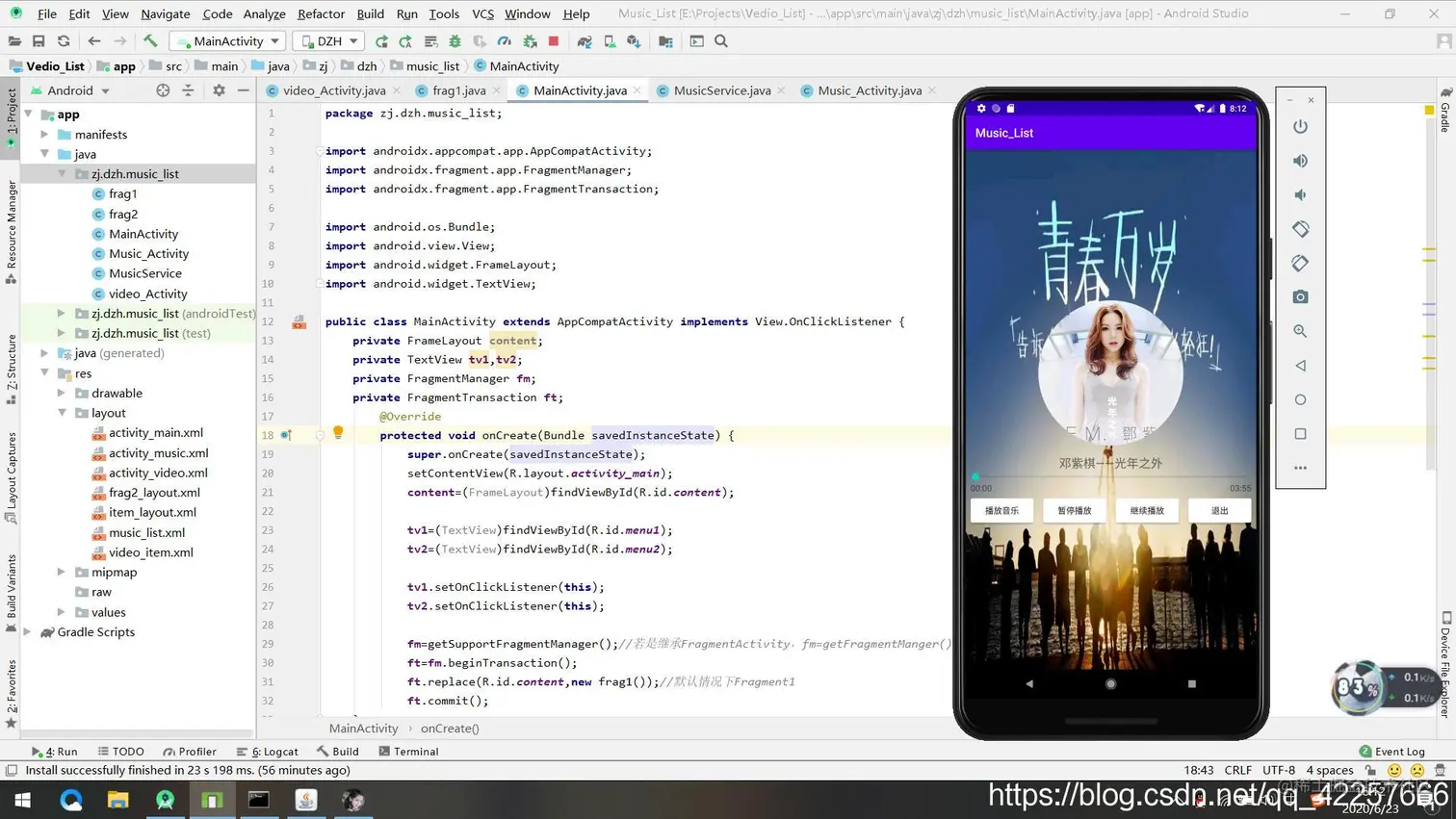1456x819 pixels.
Task: Stop the running app with red square
Action: point(554,41)
